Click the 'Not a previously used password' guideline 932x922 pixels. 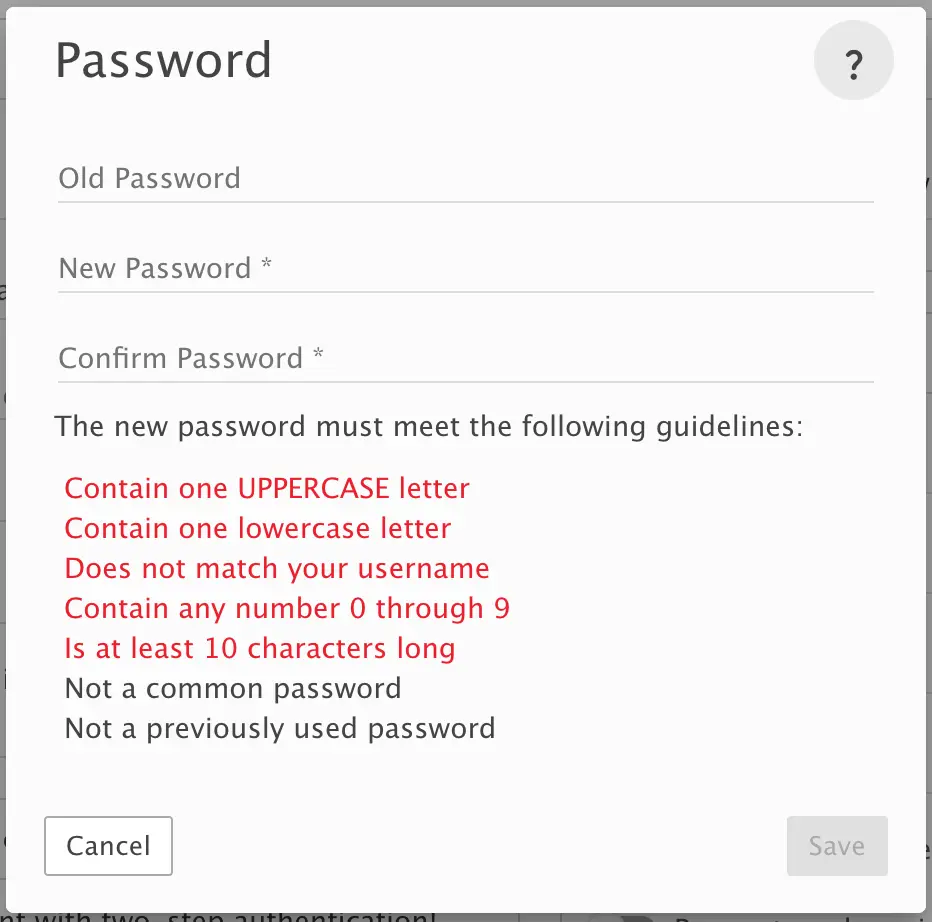pos(280,729)
